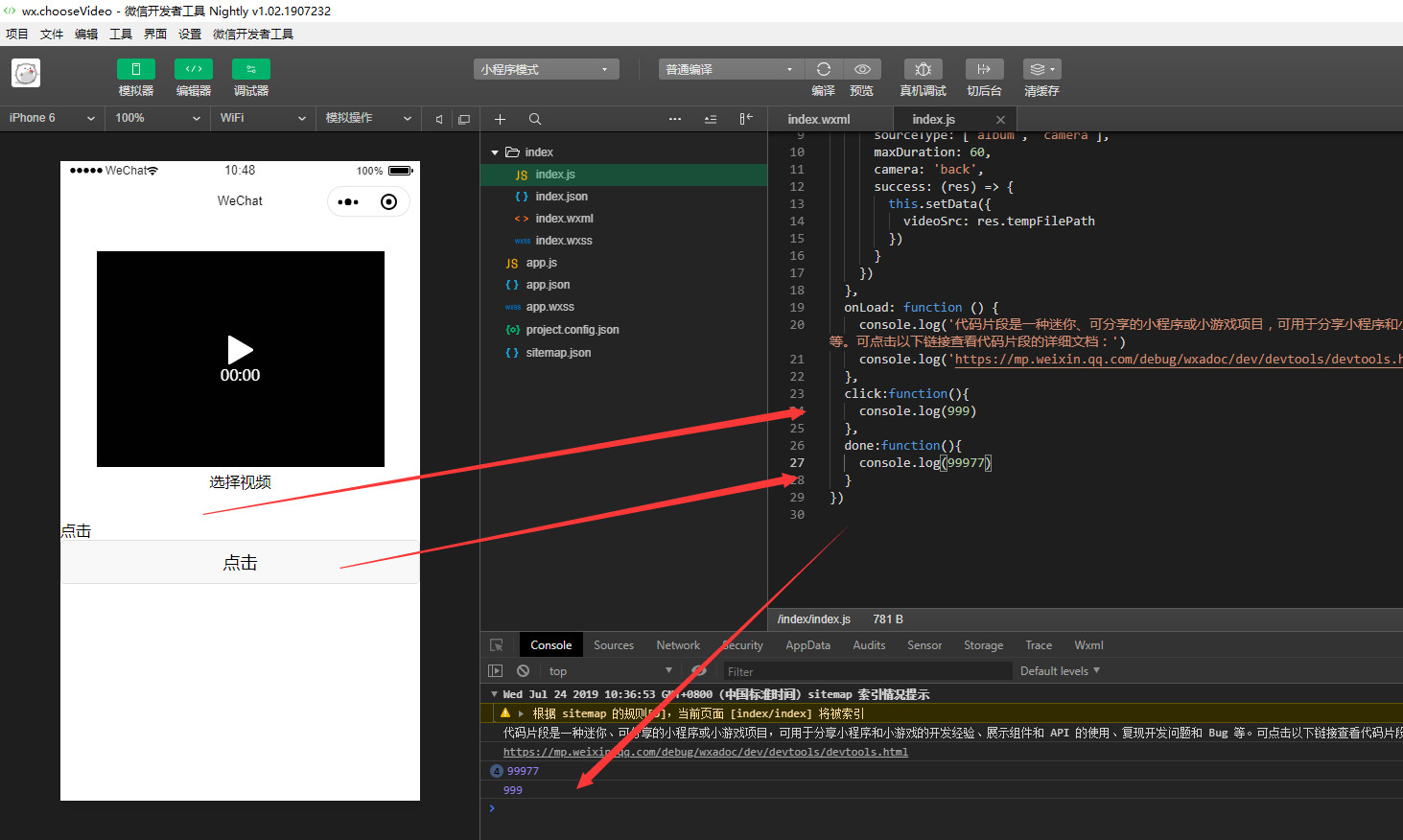Image resolution: width=1403 pixels, height=840 pixels.
Task: Toggle the debugger panel with green 调试器 button
Action: [x=250, y=69]
